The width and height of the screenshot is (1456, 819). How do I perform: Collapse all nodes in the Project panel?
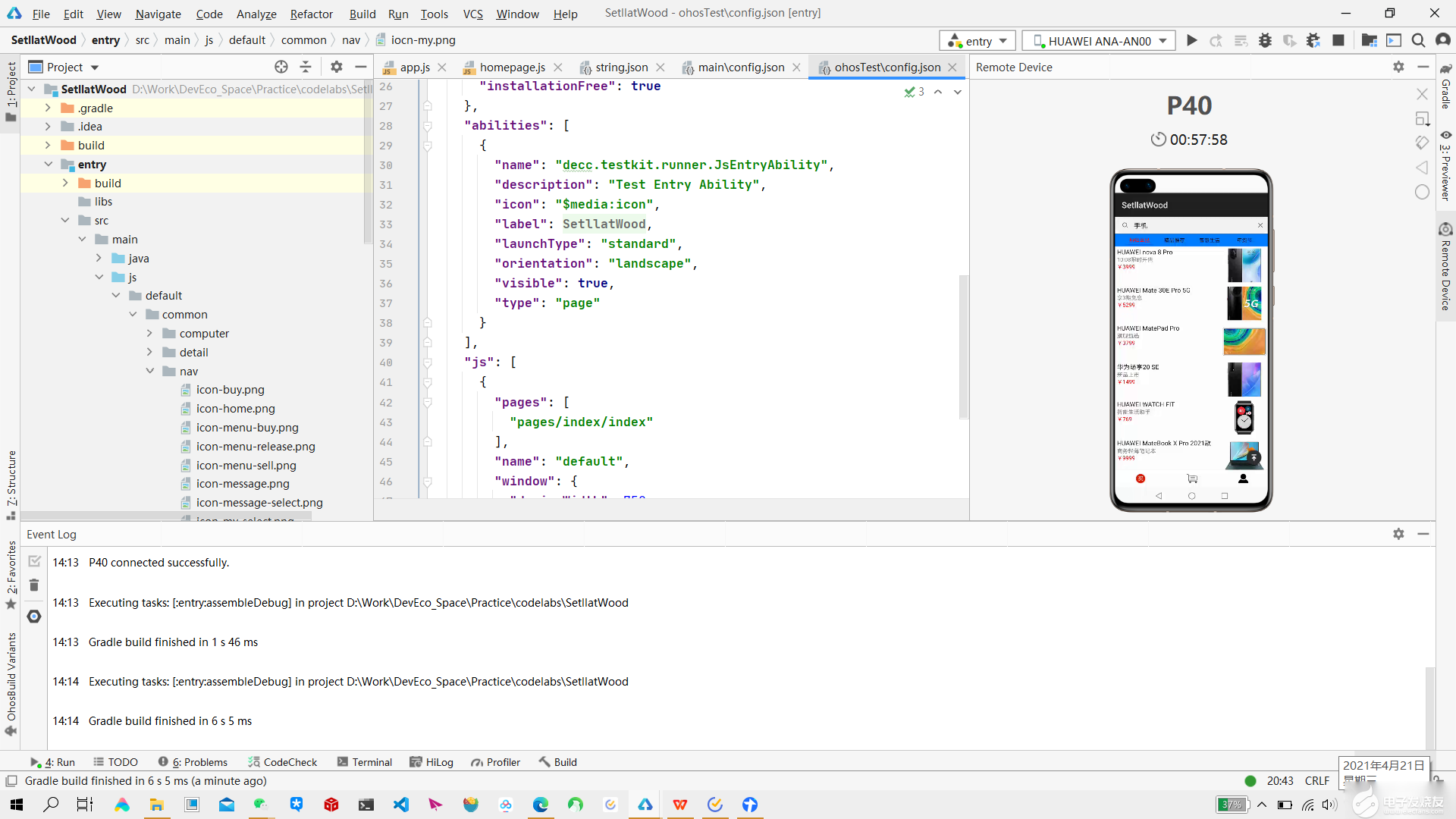306,67
